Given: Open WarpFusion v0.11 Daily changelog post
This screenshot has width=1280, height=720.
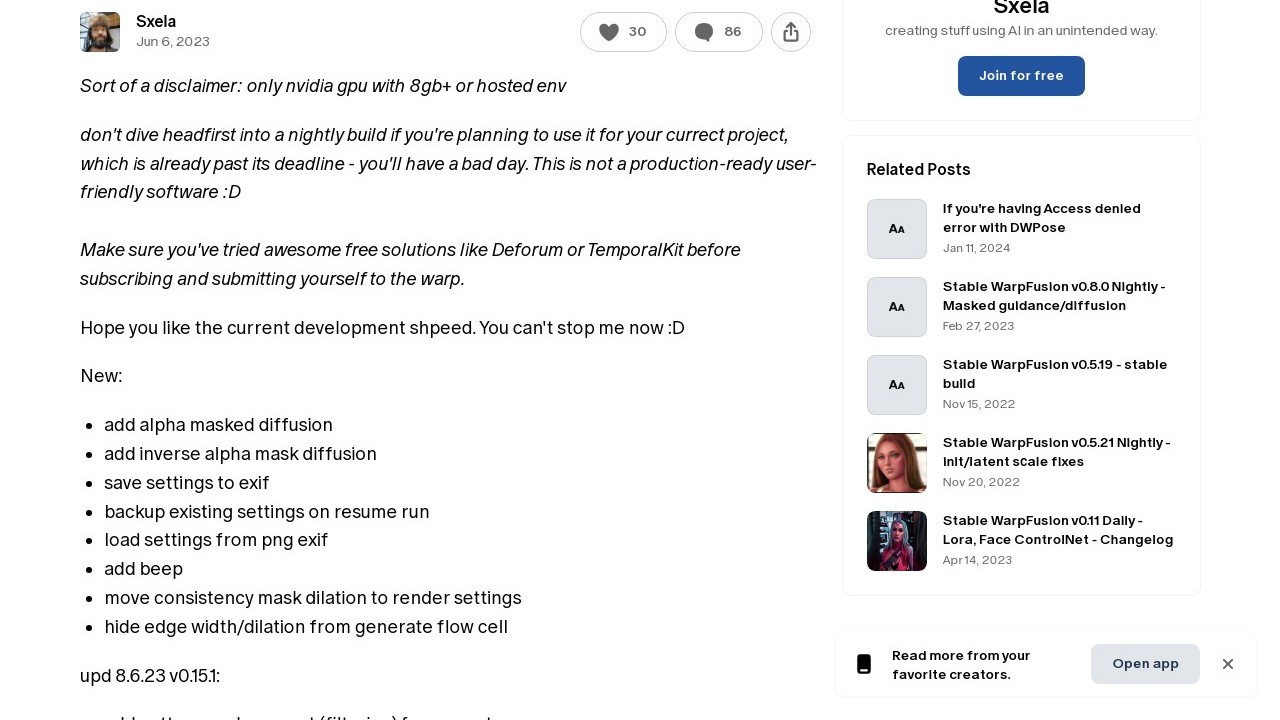Looking at the screenshot, I should point(1057,530).
